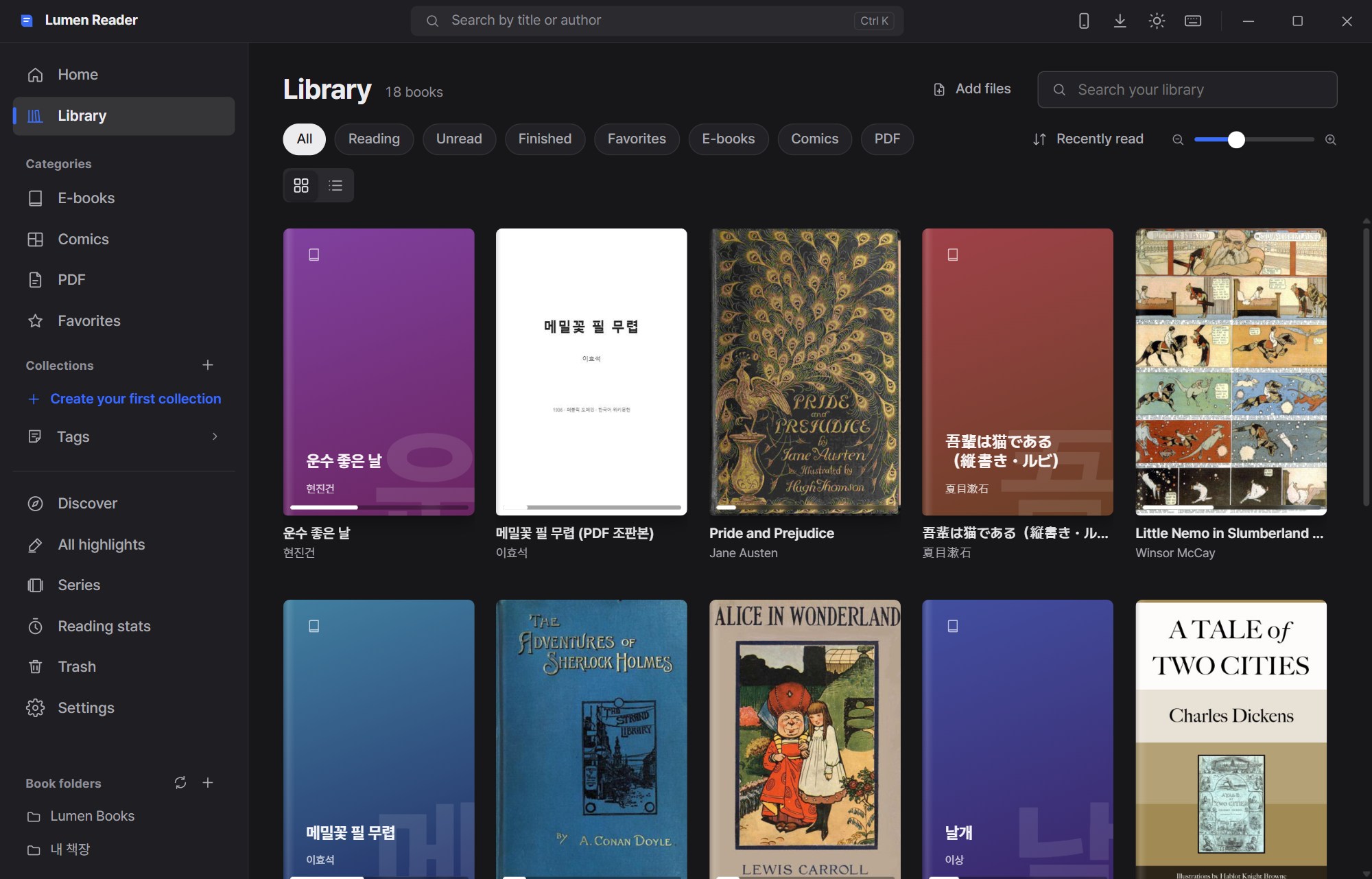
Task: Open the Discover page
Action: click(123, 504)
